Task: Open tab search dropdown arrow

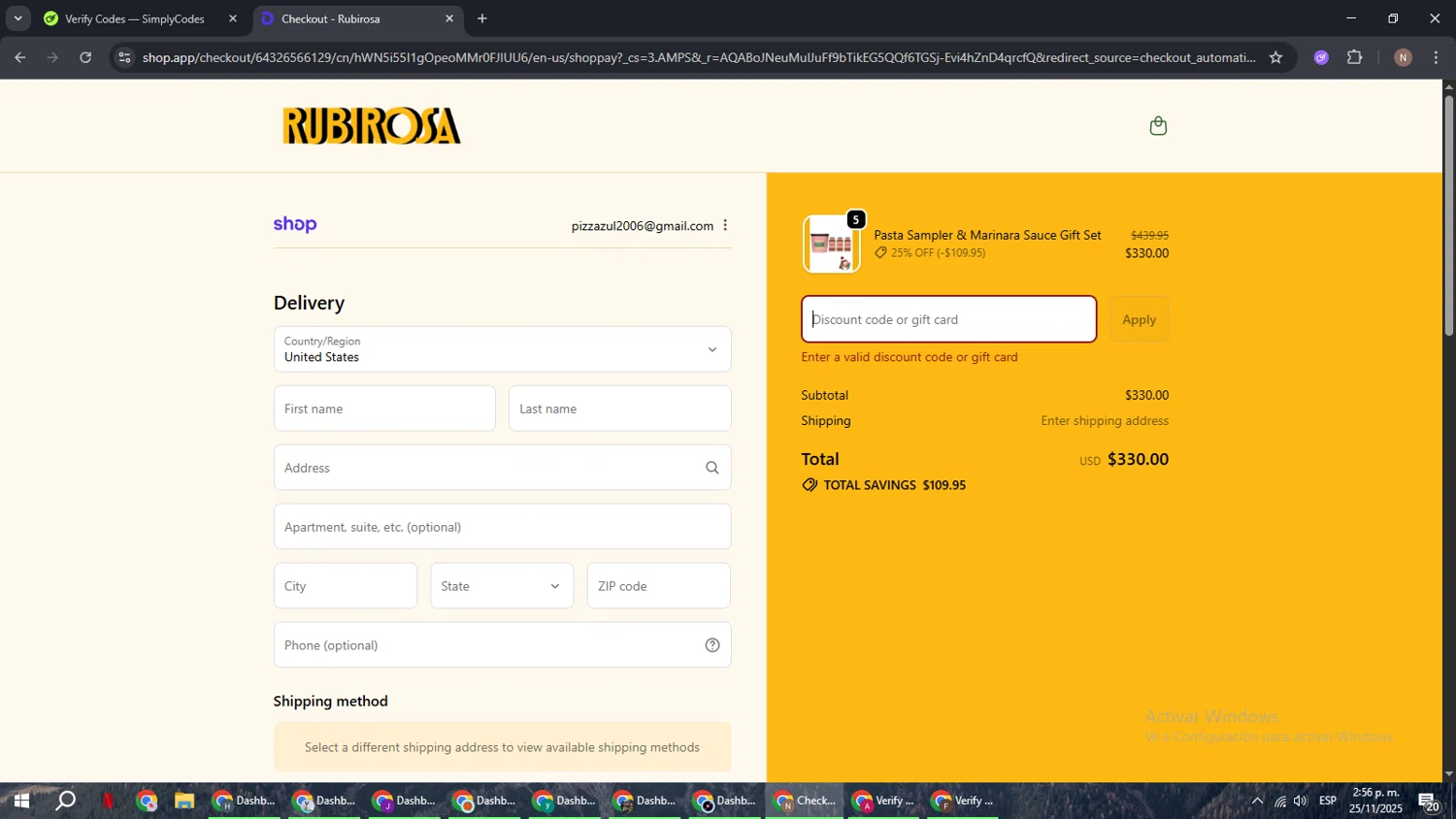Action: tap(17, 18)
